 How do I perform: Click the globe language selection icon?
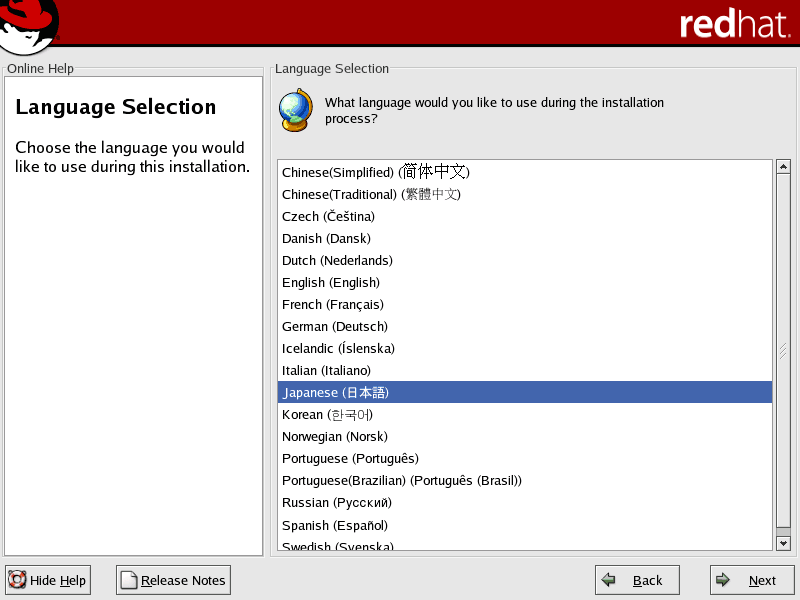[x=295, y=109]
